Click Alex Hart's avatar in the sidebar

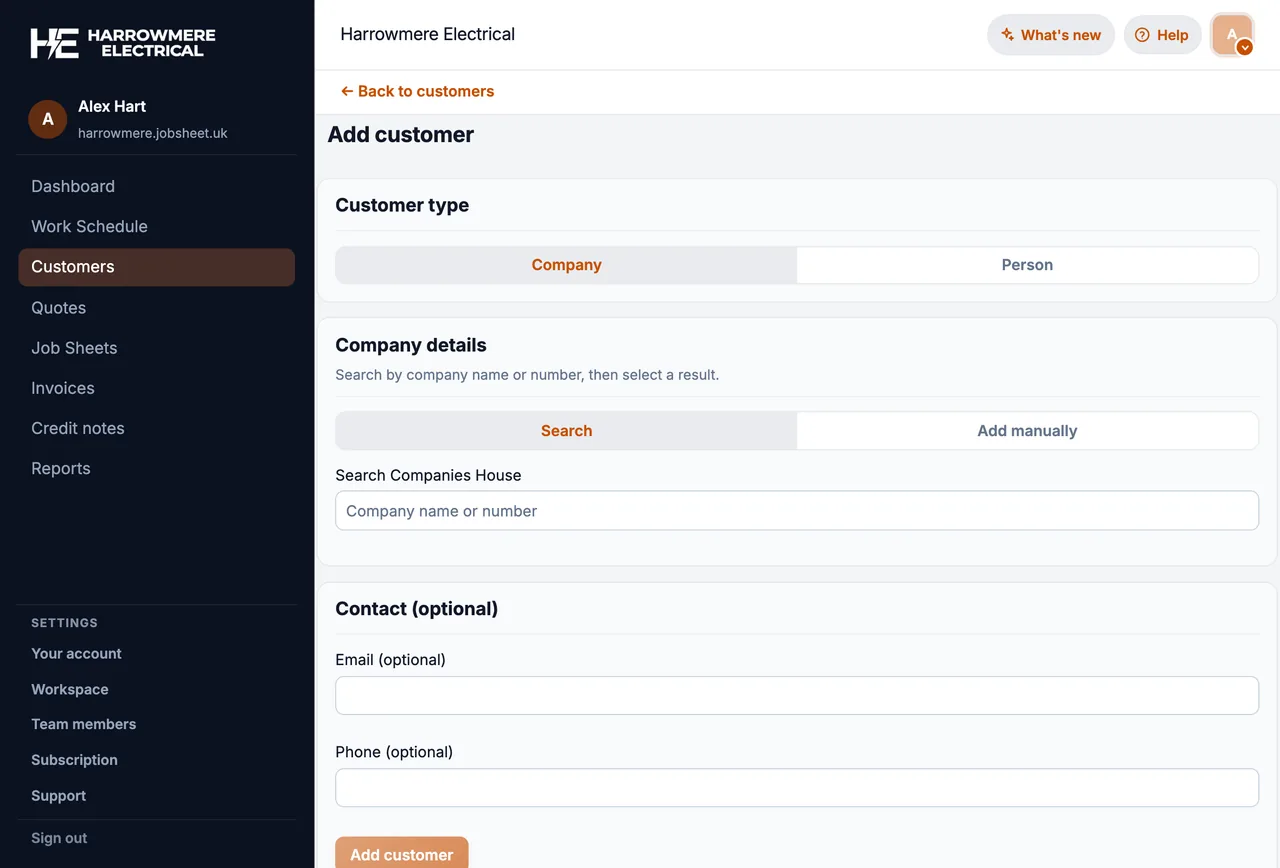tap(48, 119)
